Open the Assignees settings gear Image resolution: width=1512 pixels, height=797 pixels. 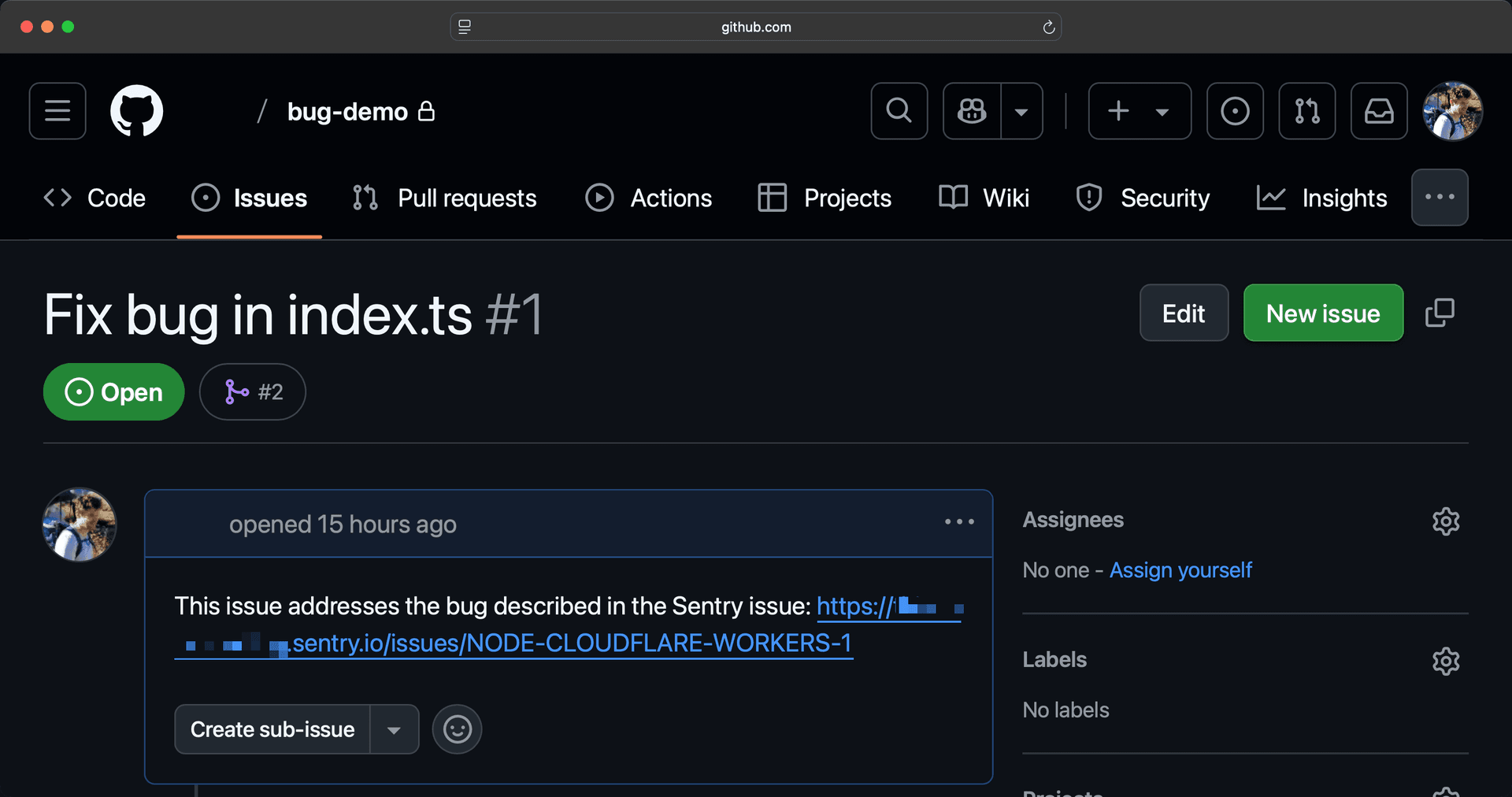pyautogui.click(x=1446, y=521)
